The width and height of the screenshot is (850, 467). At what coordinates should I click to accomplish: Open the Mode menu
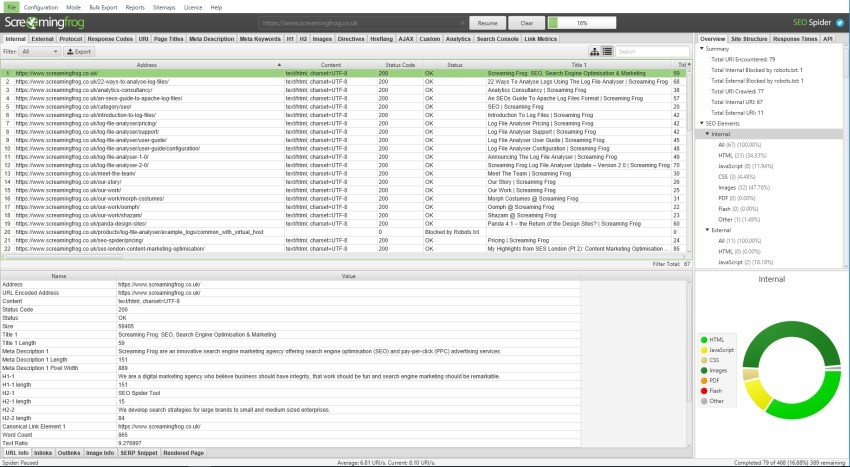[73, 8]
